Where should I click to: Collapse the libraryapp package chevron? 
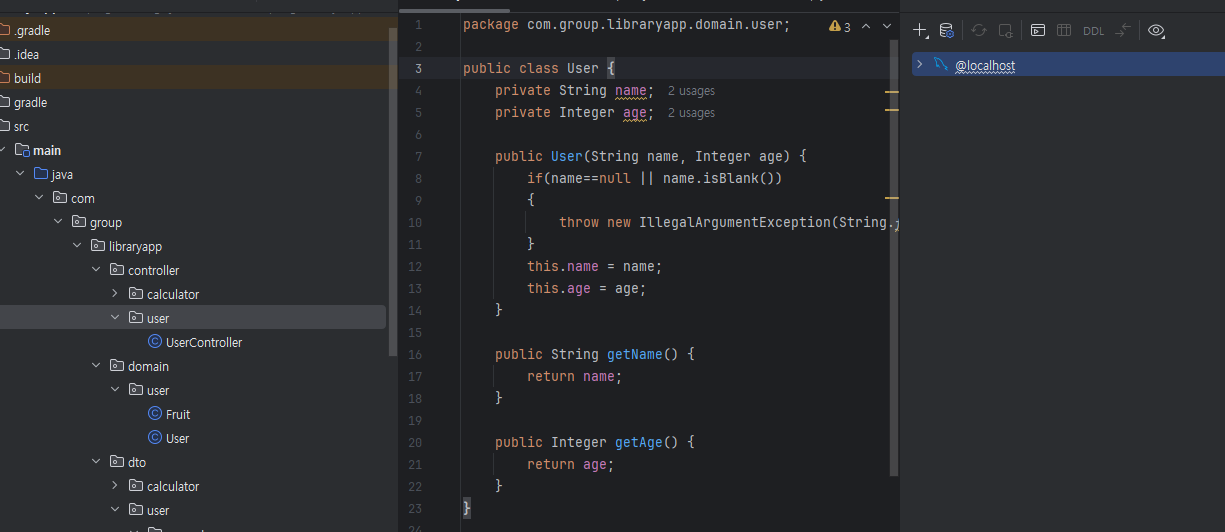[x=78, y=246]
